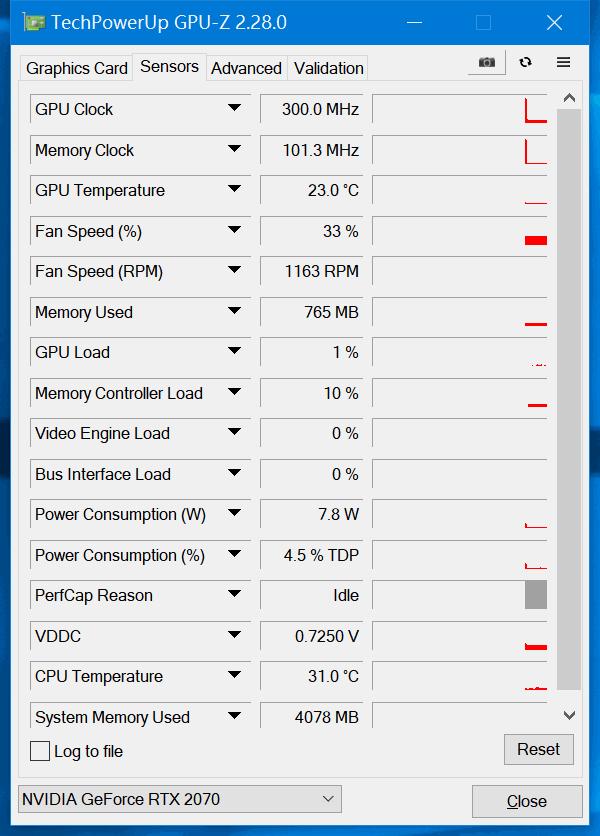
Task: Click the Memory Used value field
Action: click(x=310, y=312)
